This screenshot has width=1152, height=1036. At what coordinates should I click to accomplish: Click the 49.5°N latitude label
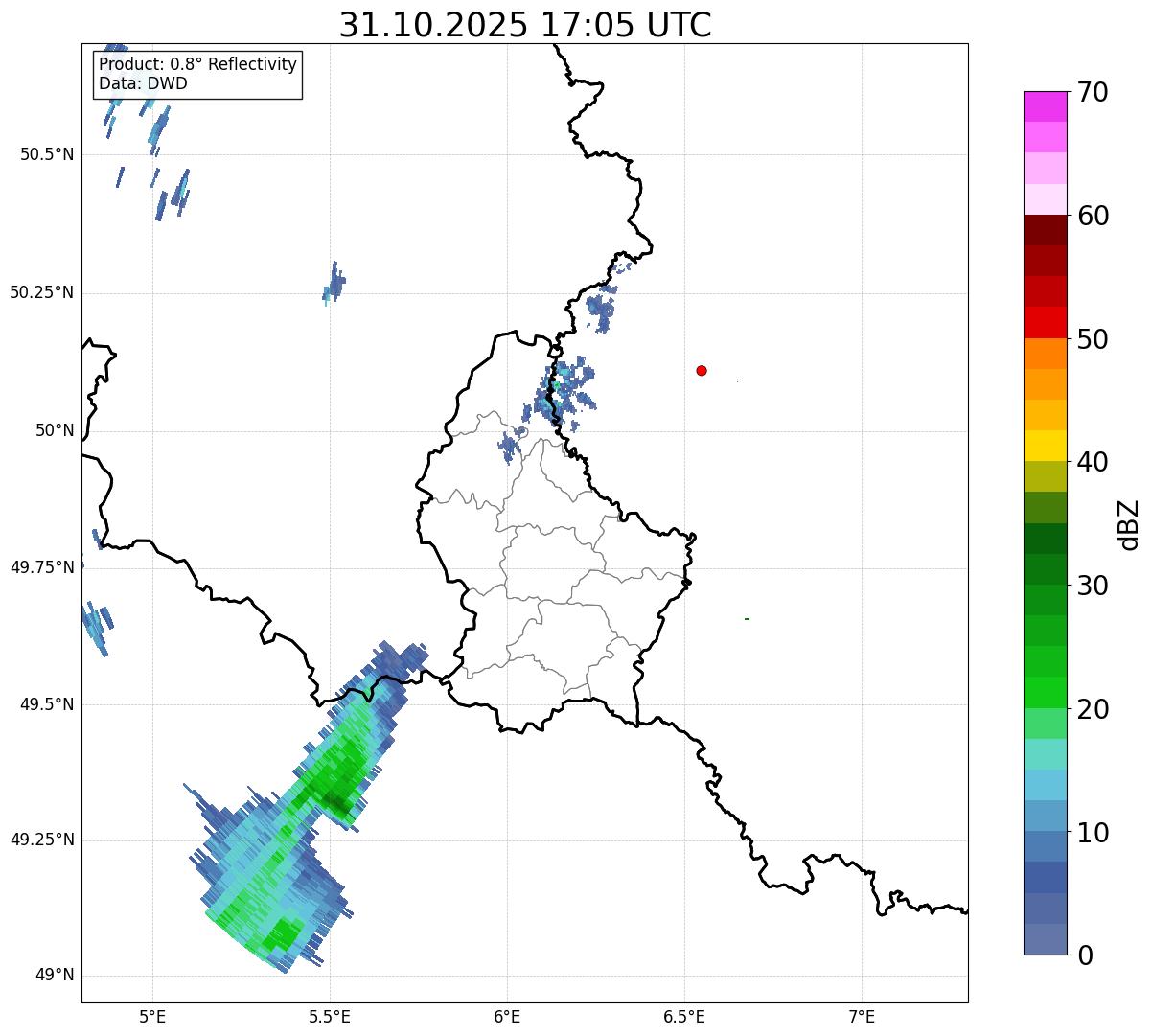click(47, 704)
